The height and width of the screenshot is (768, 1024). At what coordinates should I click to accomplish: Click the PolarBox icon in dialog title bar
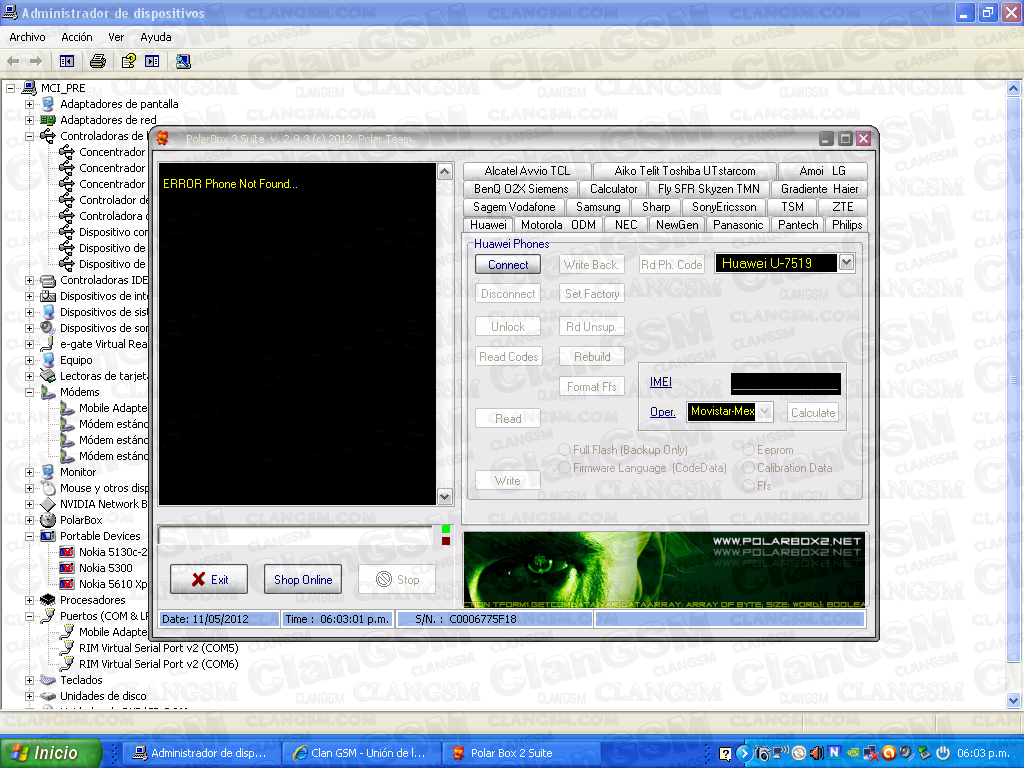click(x=163, y=138)
